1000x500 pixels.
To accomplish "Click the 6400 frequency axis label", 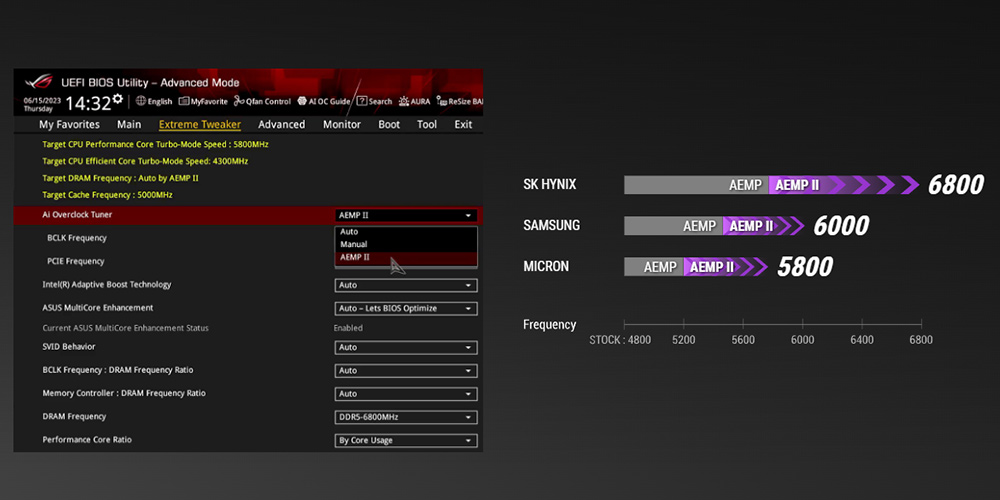I will pos(862,340).
